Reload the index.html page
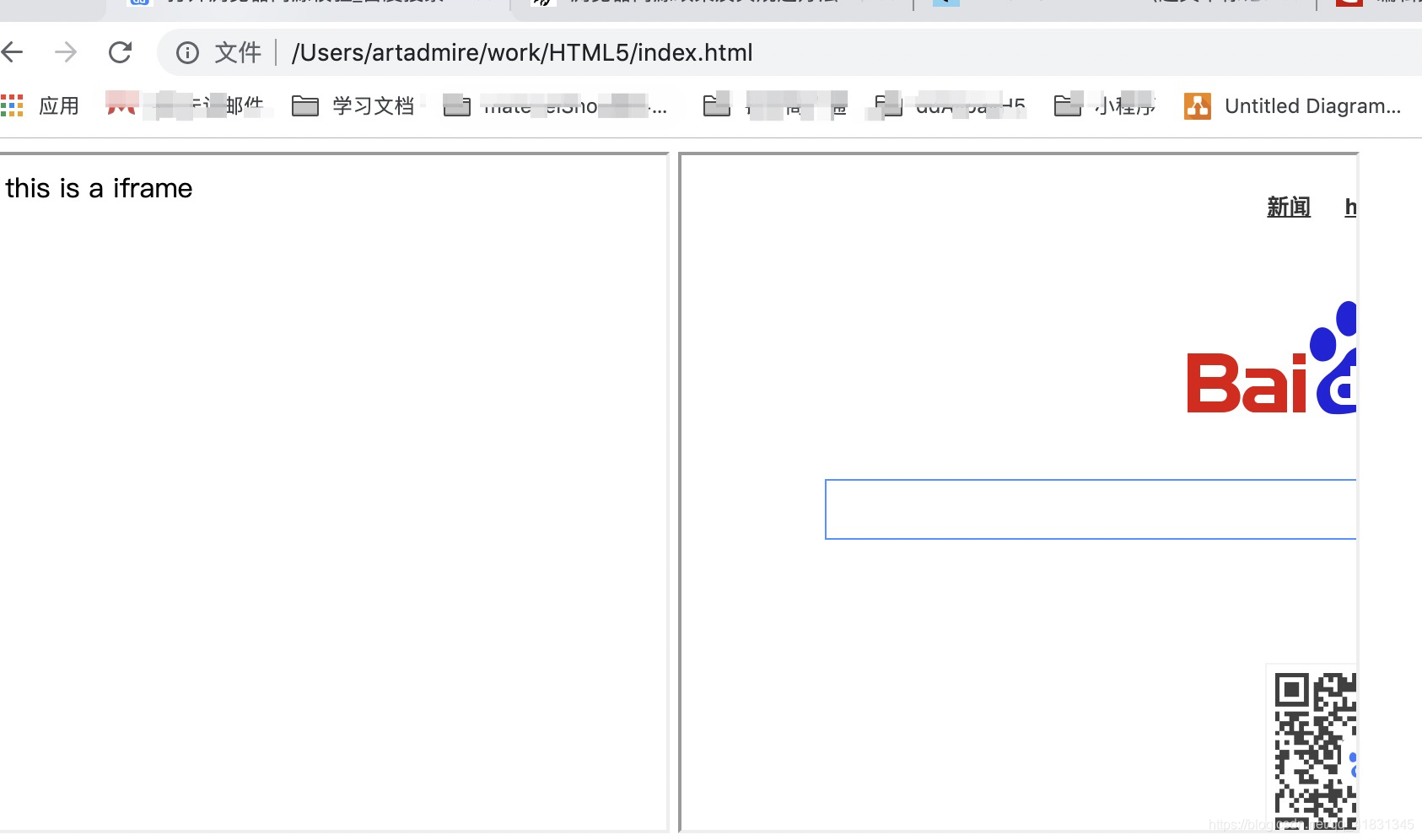1422x840 pixels. (121, 51)
